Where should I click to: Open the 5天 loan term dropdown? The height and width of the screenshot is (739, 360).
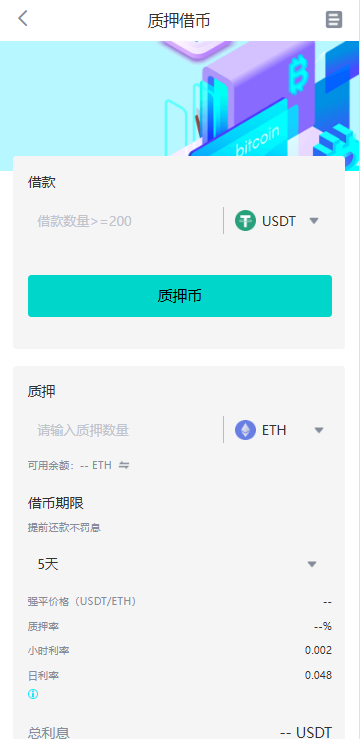tap(179, 564)
